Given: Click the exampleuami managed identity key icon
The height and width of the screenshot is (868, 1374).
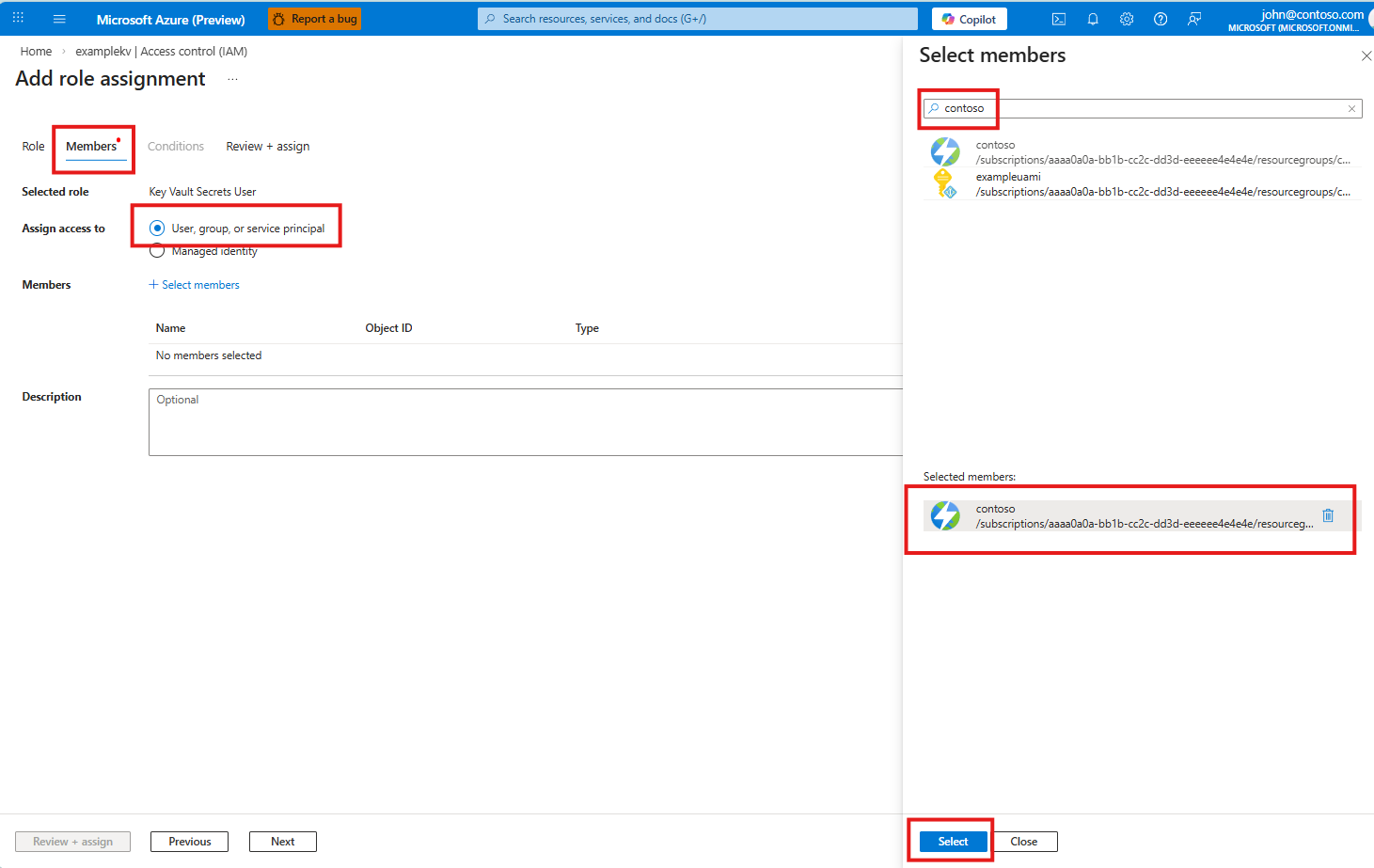Looking at the screenshot, I should [944, 183].
